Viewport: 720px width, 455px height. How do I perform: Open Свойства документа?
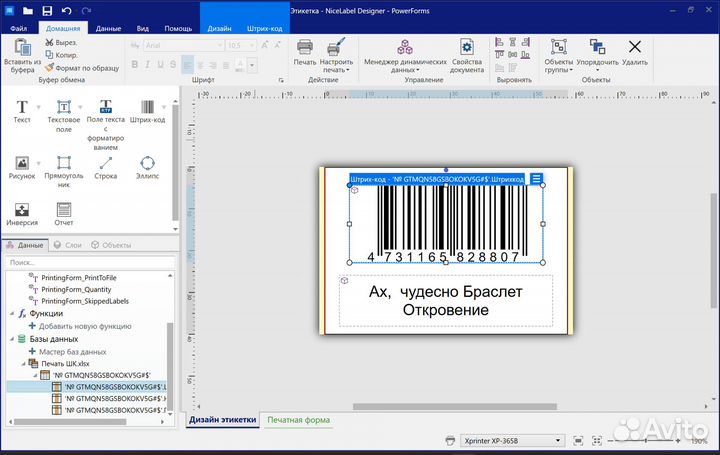[467, 56]
